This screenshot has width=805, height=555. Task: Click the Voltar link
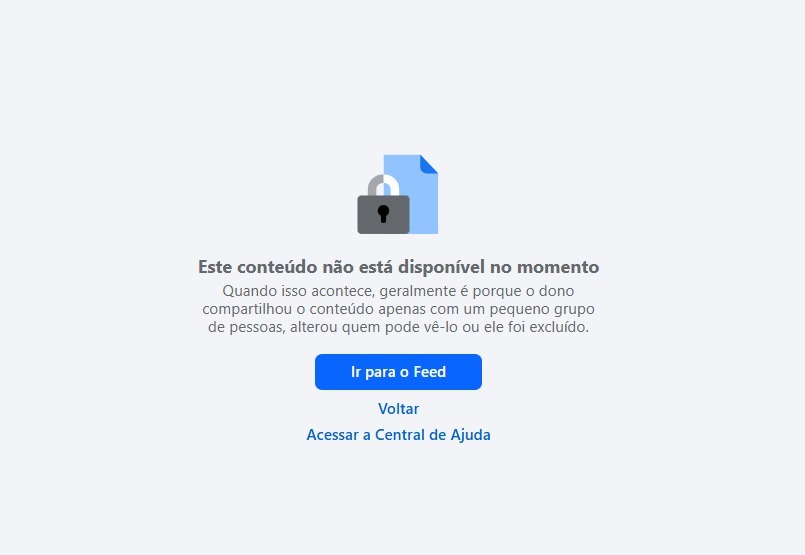[x=398, y=409]
